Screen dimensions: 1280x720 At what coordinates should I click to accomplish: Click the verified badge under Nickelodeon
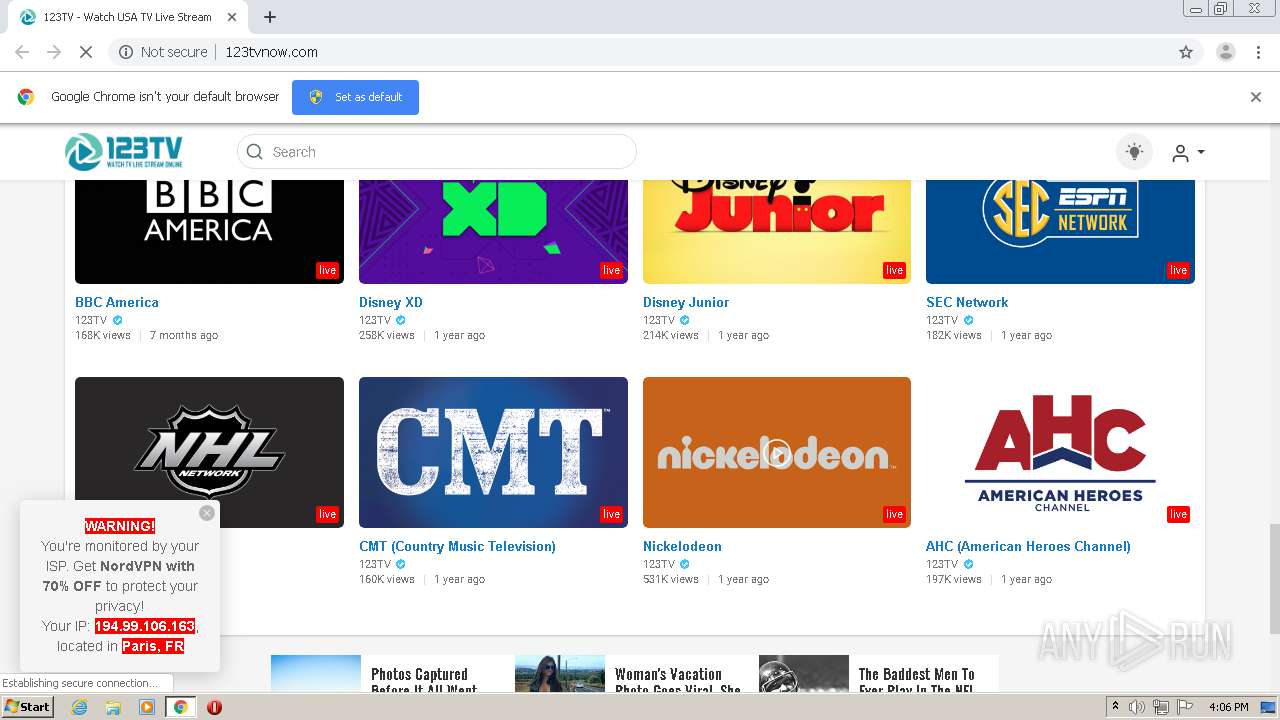click(685, 564)
